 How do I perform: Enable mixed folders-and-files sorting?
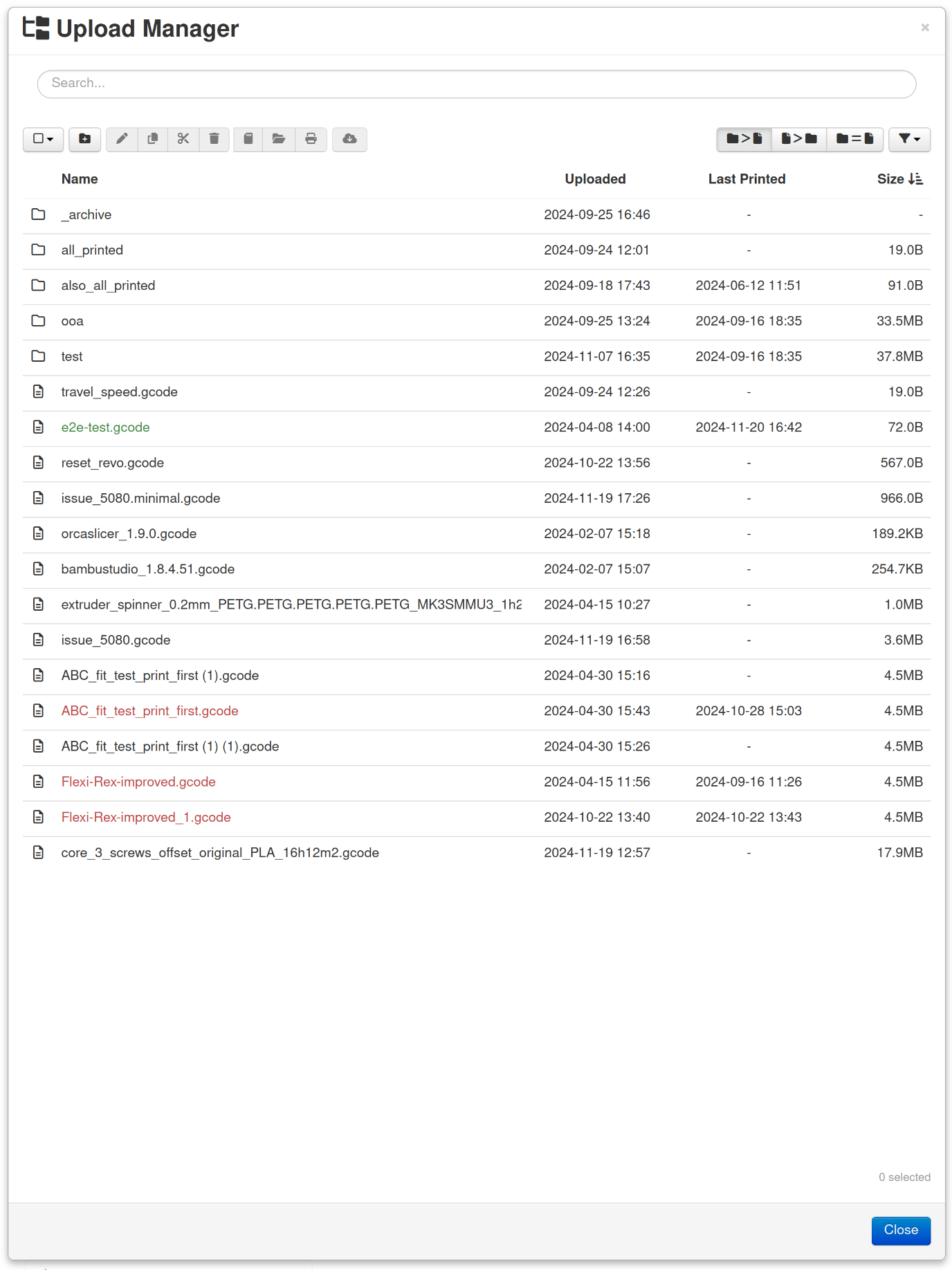pos(854,140)
